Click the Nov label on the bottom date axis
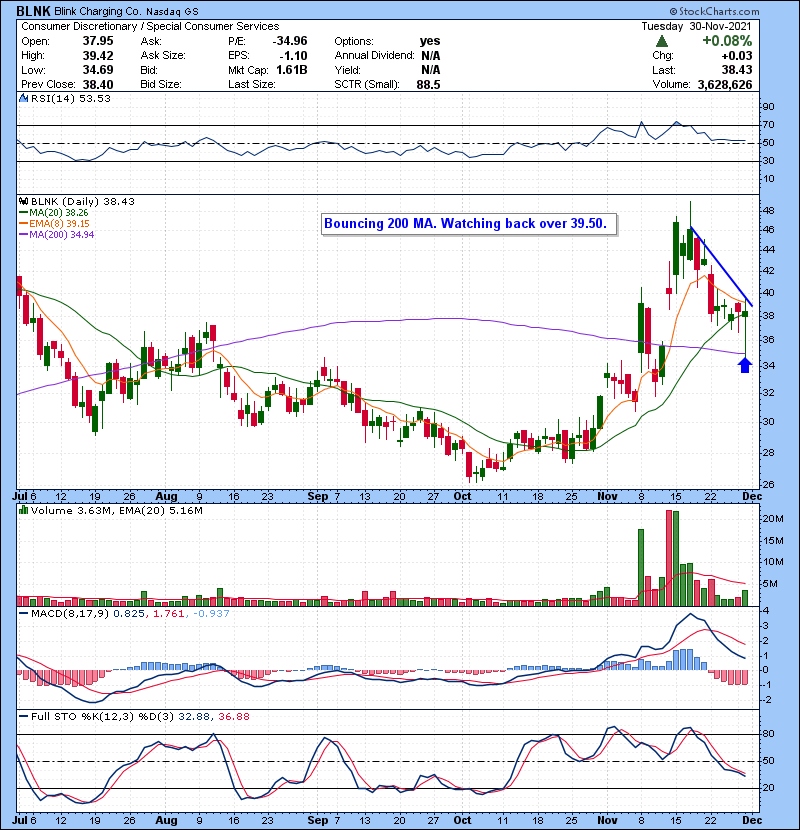This screenshot has height=830, width=800. [x=607, y=820]
